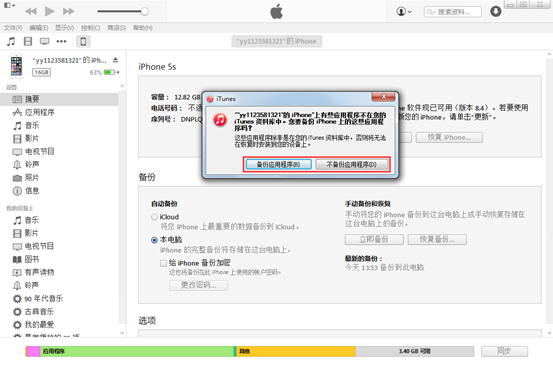The image size is (553, 365).
Task: Open the 控制(C) menu
Action: click(91, 28)
